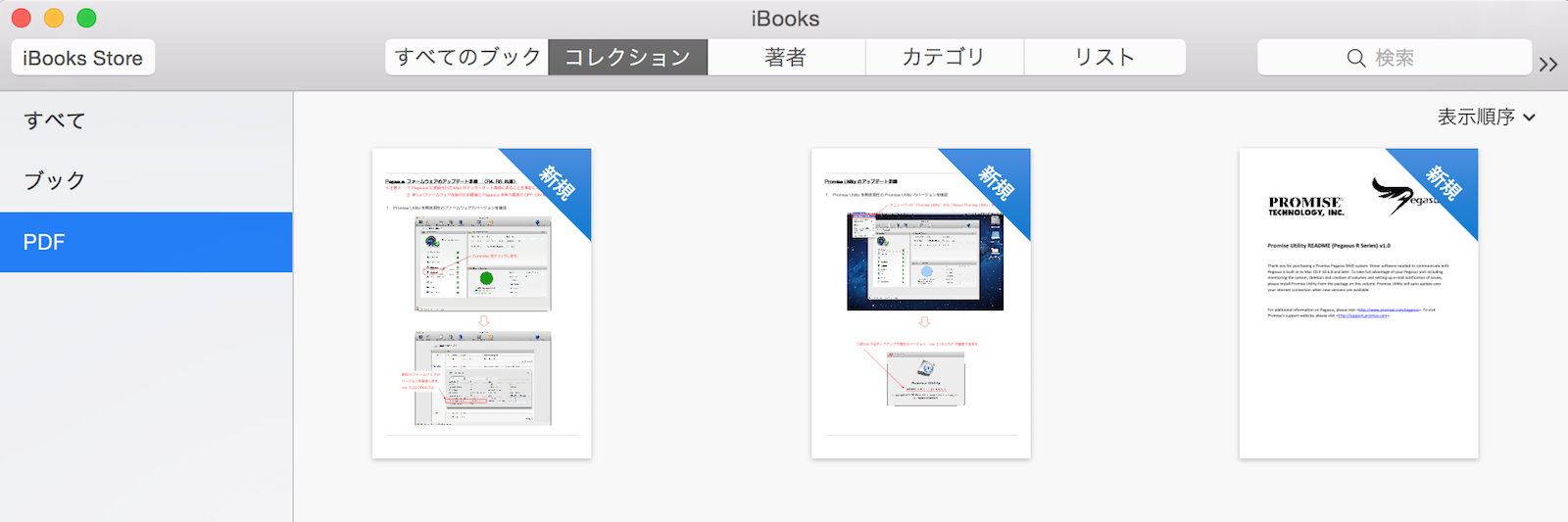Open the Promise Technology README PDF thumbnail
This screenshot has width=1568, height=522.
(1358, 304)
